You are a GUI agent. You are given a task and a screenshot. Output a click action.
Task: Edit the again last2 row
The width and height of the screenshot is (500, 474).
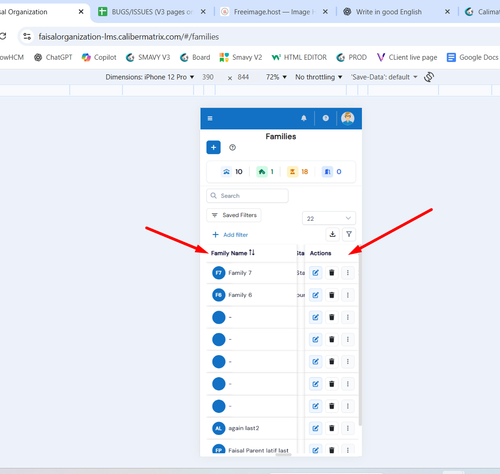pyautogui.click(x=315, y=428)
